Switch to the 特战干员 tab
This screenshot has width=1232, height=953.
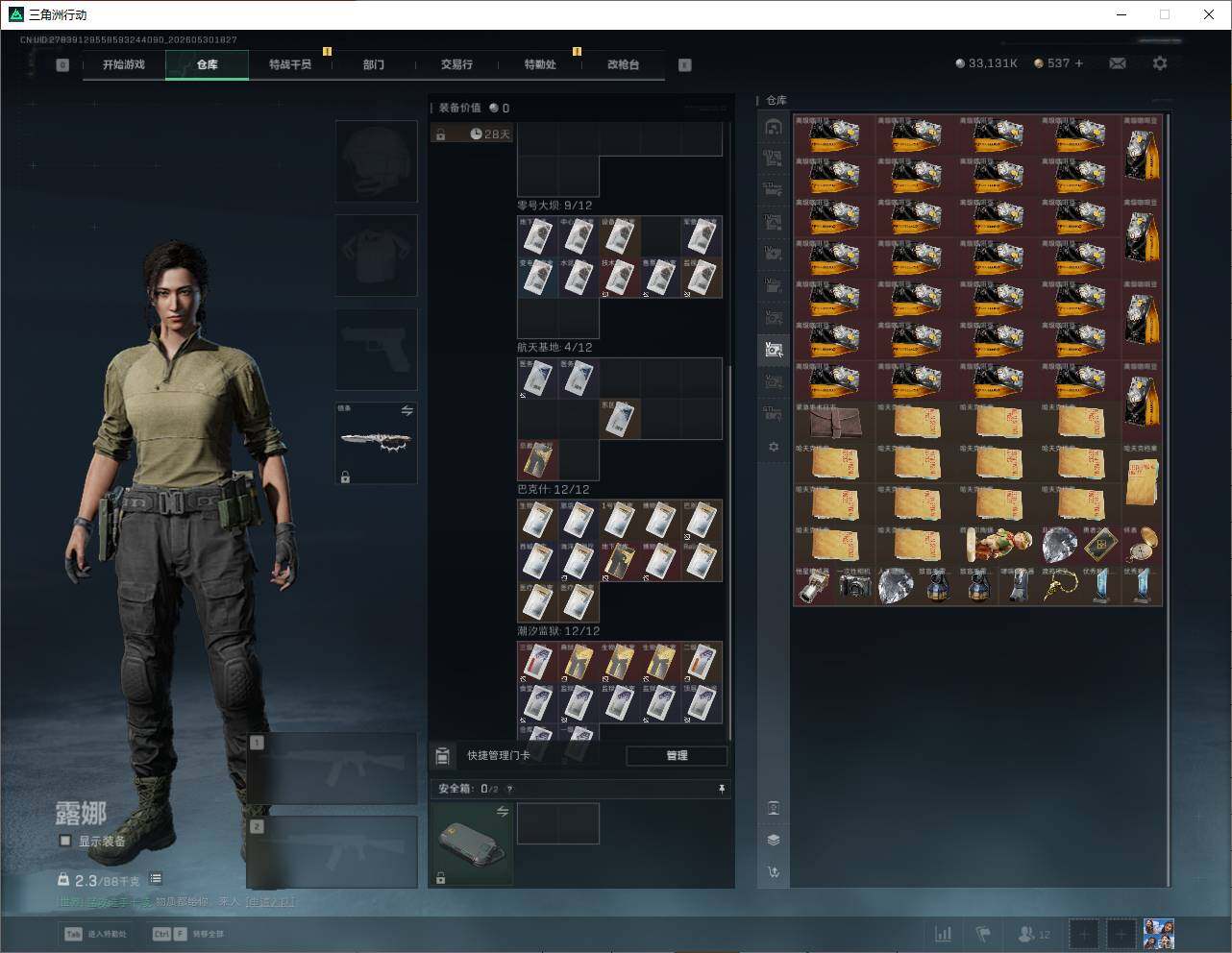(290, 64)
